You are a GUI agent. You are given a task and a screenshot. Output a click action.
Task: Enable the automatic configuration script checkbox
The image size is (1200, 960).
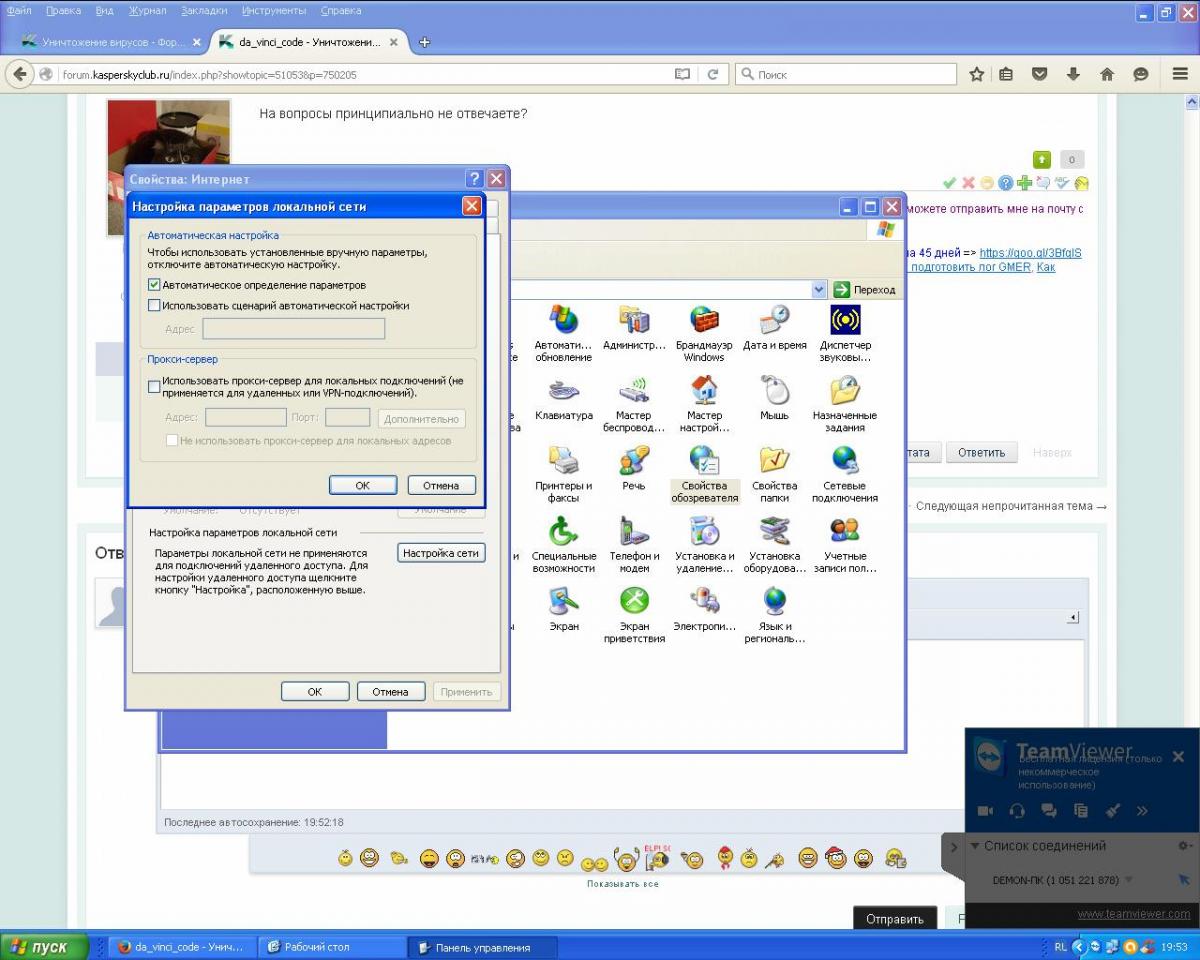coord(154,306)
